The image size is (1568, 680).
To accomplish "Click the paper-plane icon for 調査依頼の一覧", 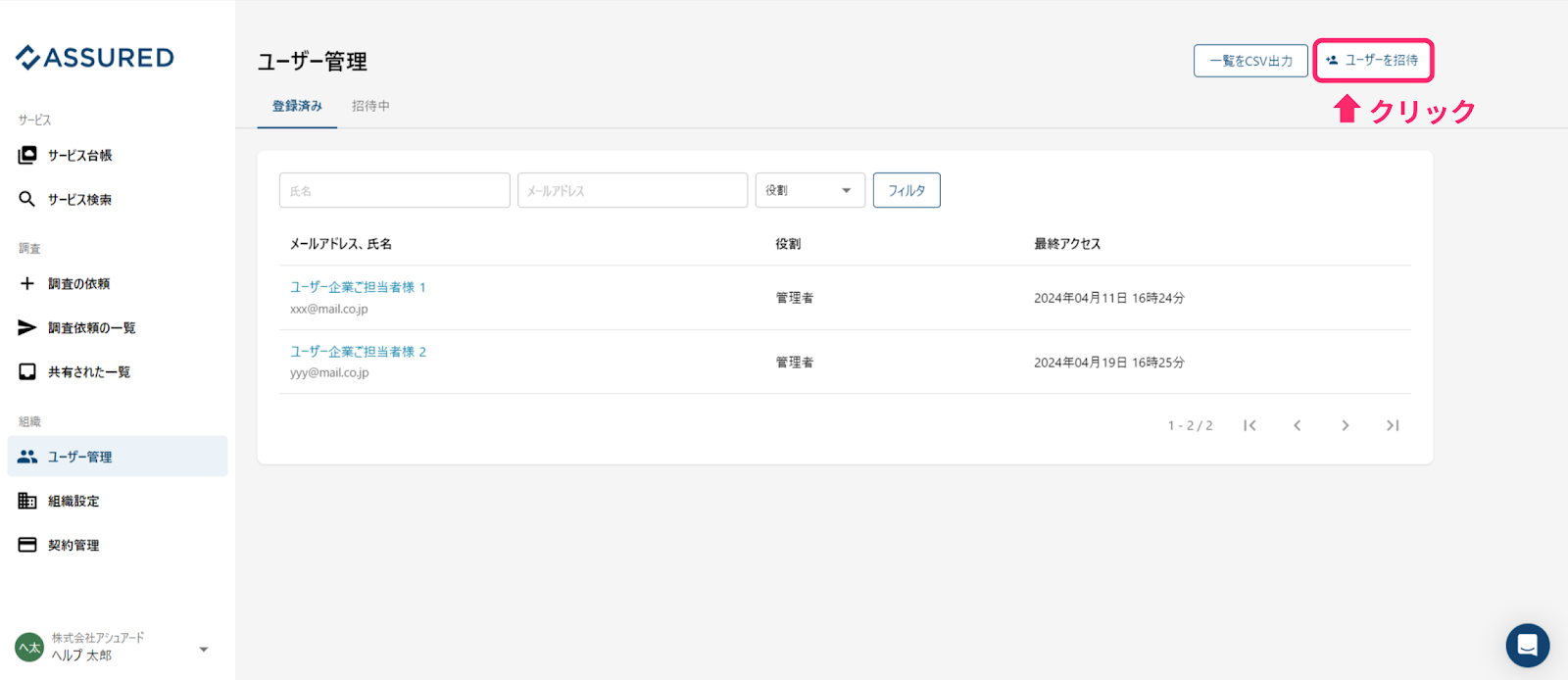I will (x=27, y=327).
